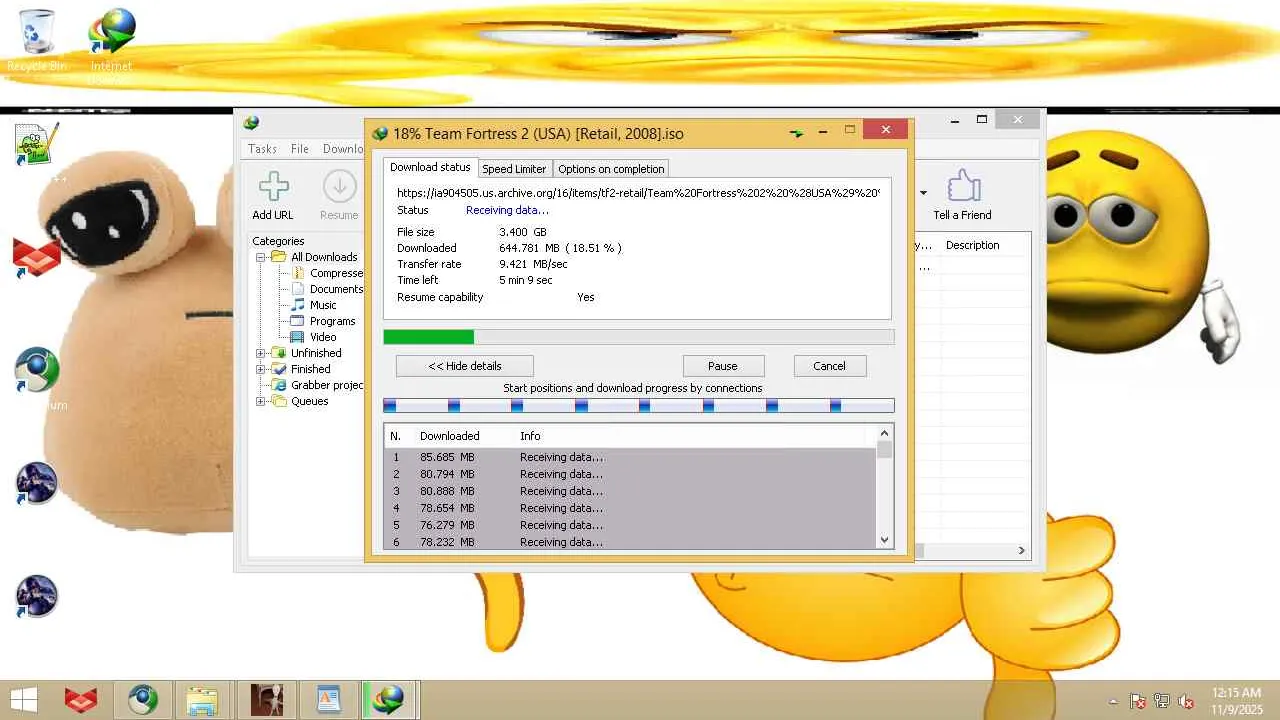Click the Info column header

click(x=530, y=436)
